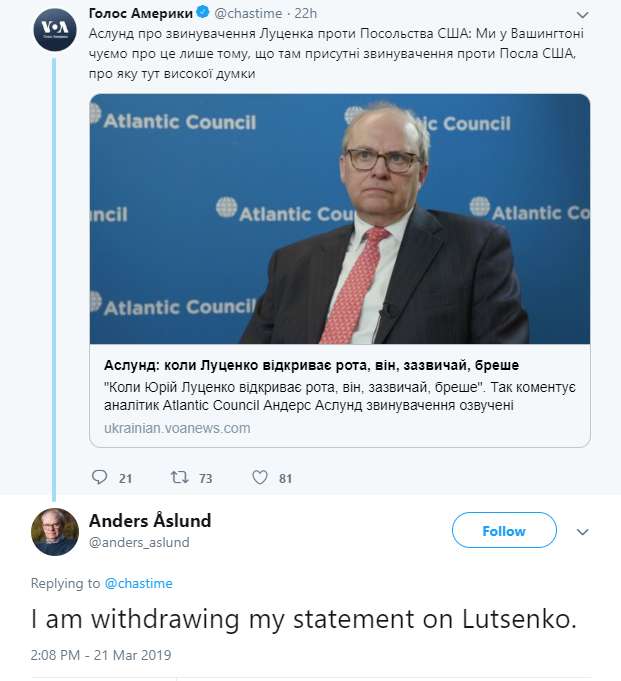Open the VOA profile avatar
Image resolution: width=621 pixels, height=681 pixels.
pyautogui.click(x=55, y=29)
